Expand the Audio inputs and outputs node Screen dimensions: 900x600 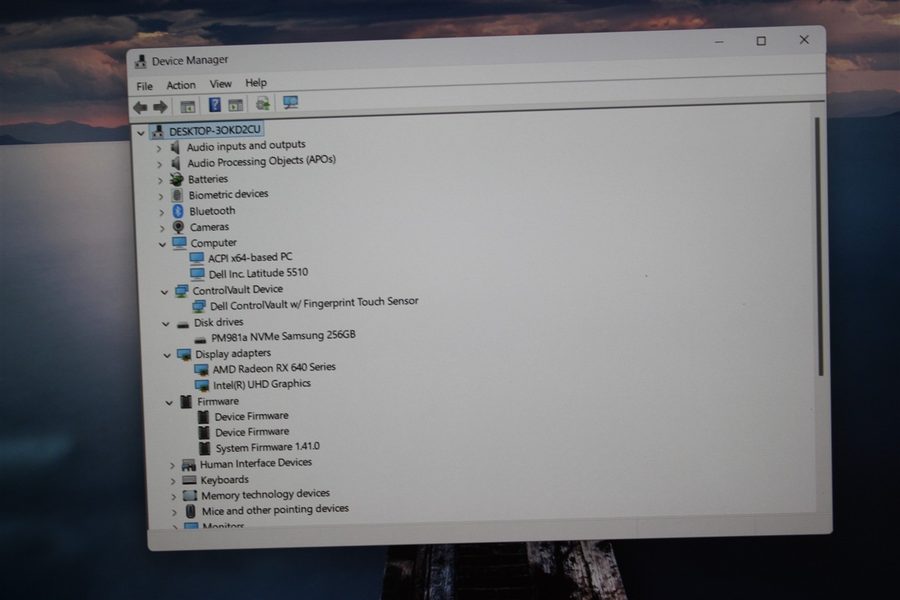tap(159, 149)
